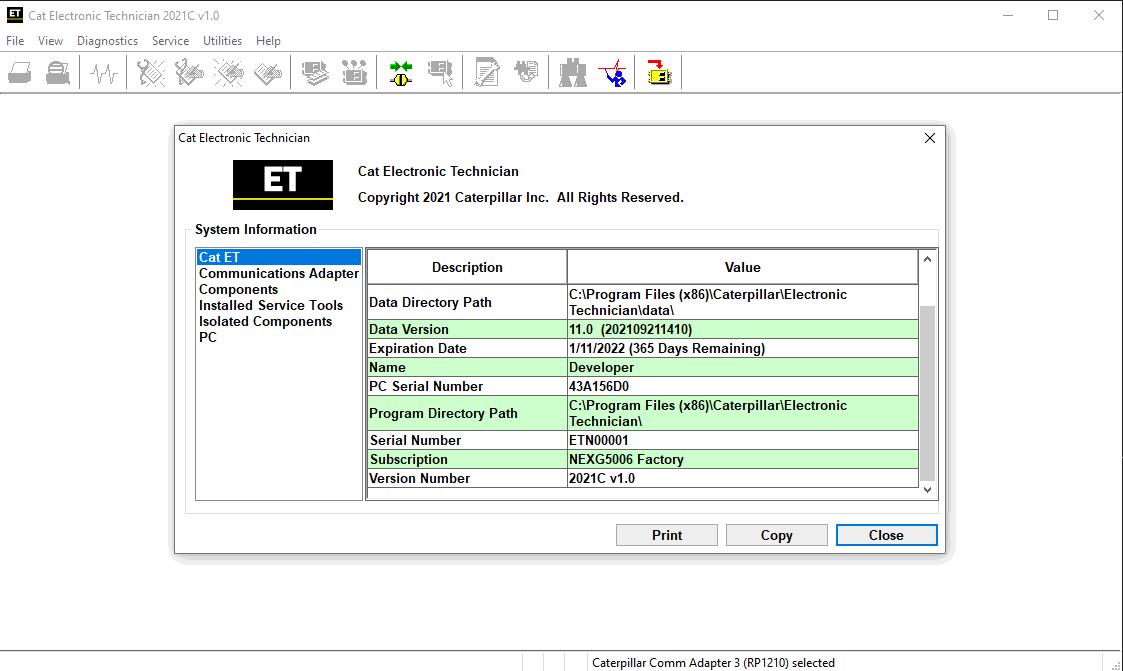Click the Configuration notepad-and-pencil icon
Viewport: 1123px width, 671px height.
(x=486, y=71)
